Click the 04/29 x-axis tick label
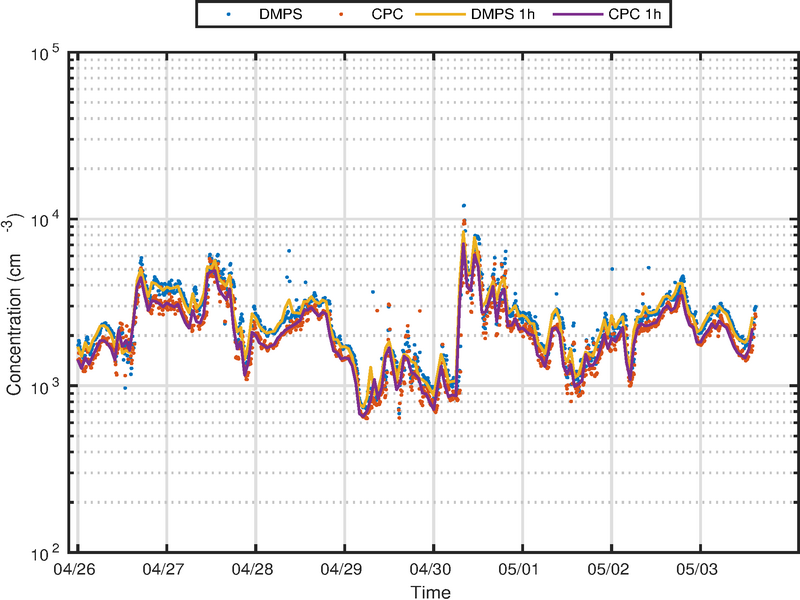This screenshot has height=600, width=800. tap(341, 569)
